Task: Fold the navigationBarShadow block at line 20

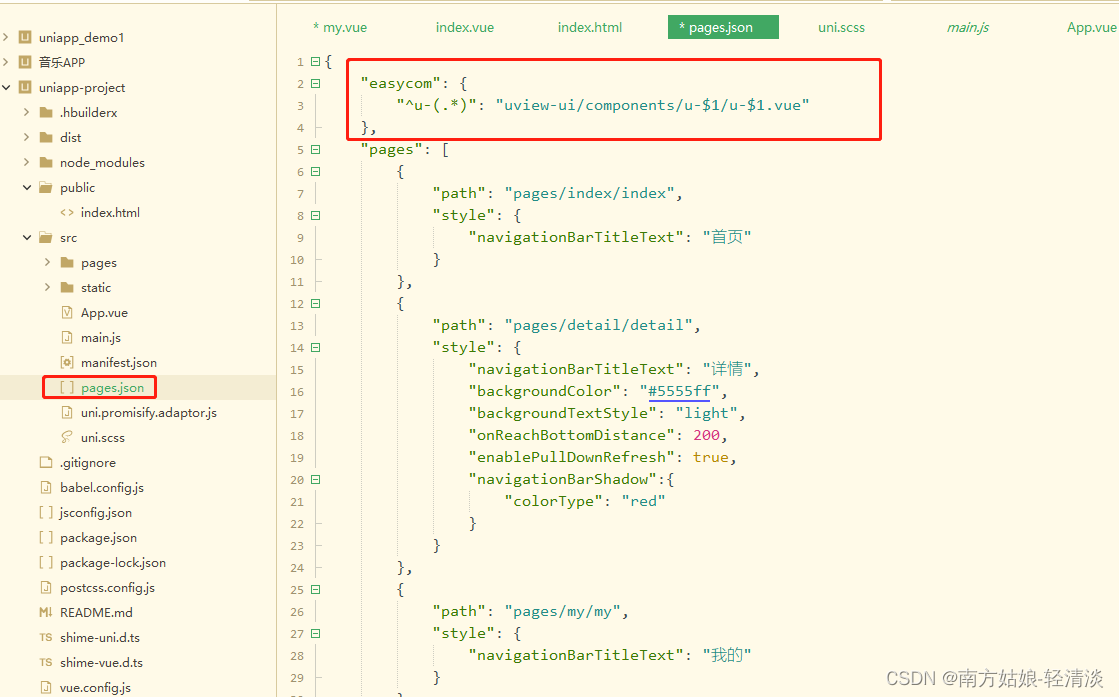Action: [315, 479]
